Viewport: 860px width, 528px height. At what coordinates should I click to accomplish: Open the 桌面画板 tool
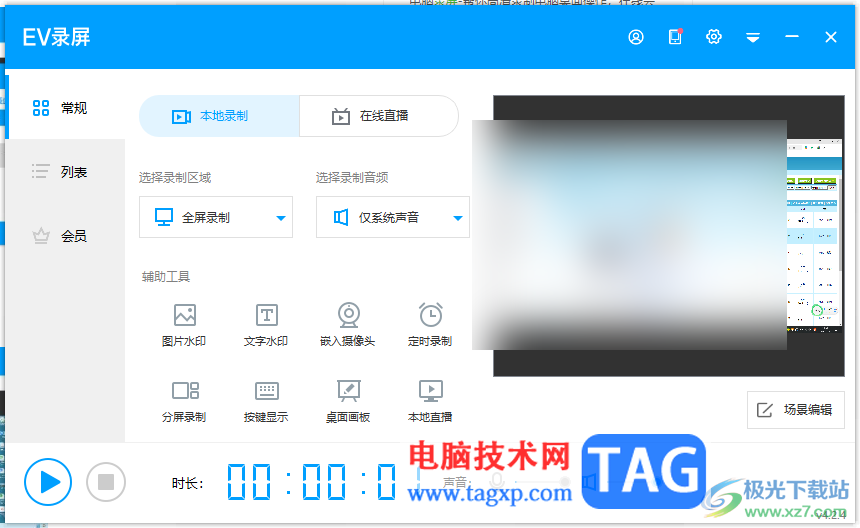point(348,401)
